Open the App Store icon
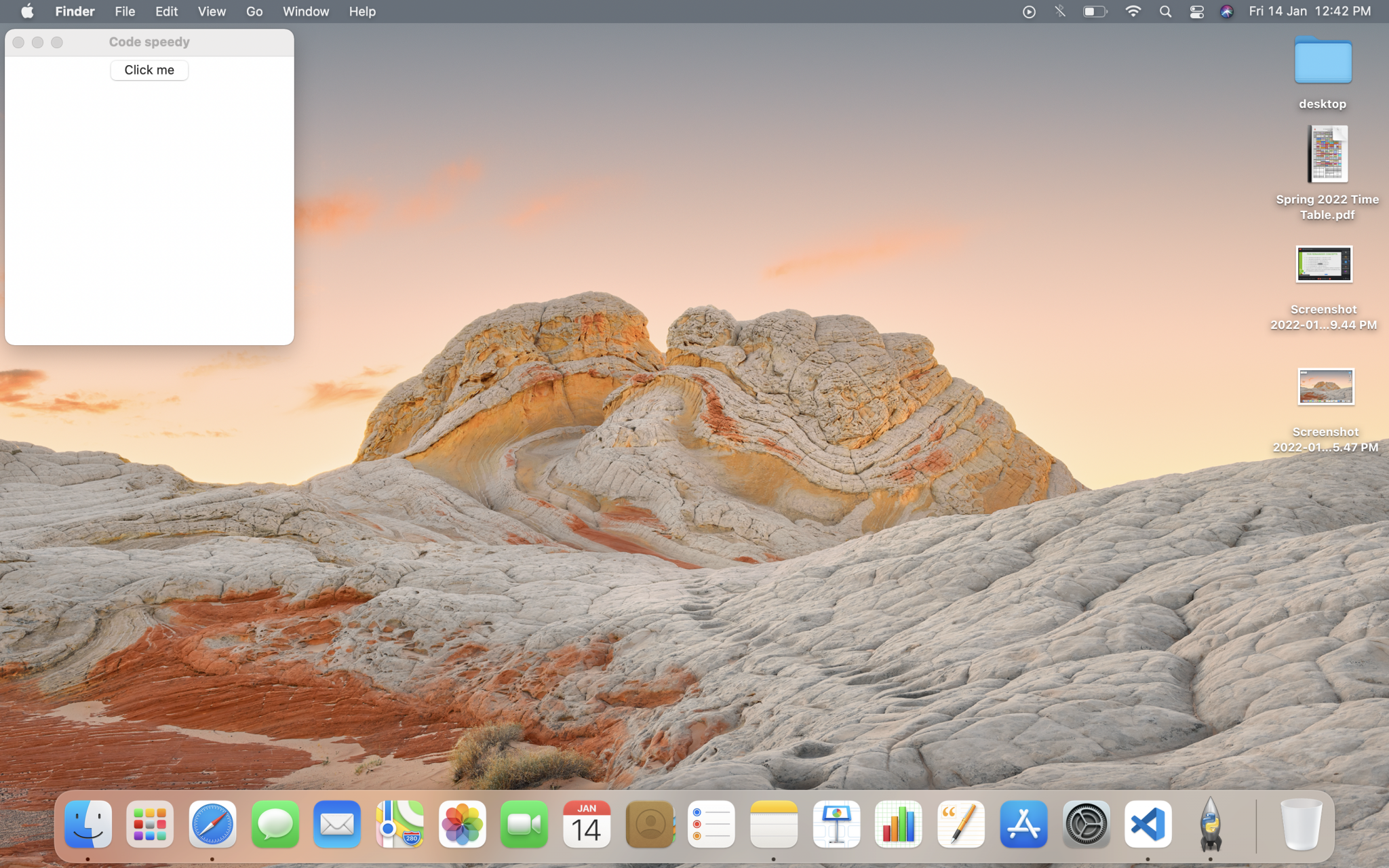The image size is (1389, 868). (x=1023, y=824)
